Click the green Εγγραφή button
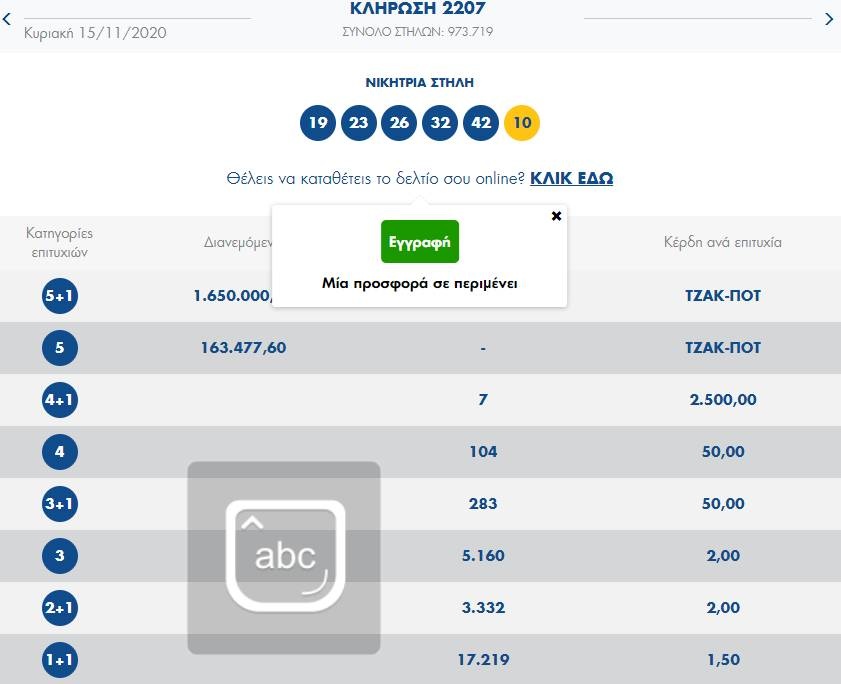This screenshot has width=841, height=684. (x=420, y=242)
